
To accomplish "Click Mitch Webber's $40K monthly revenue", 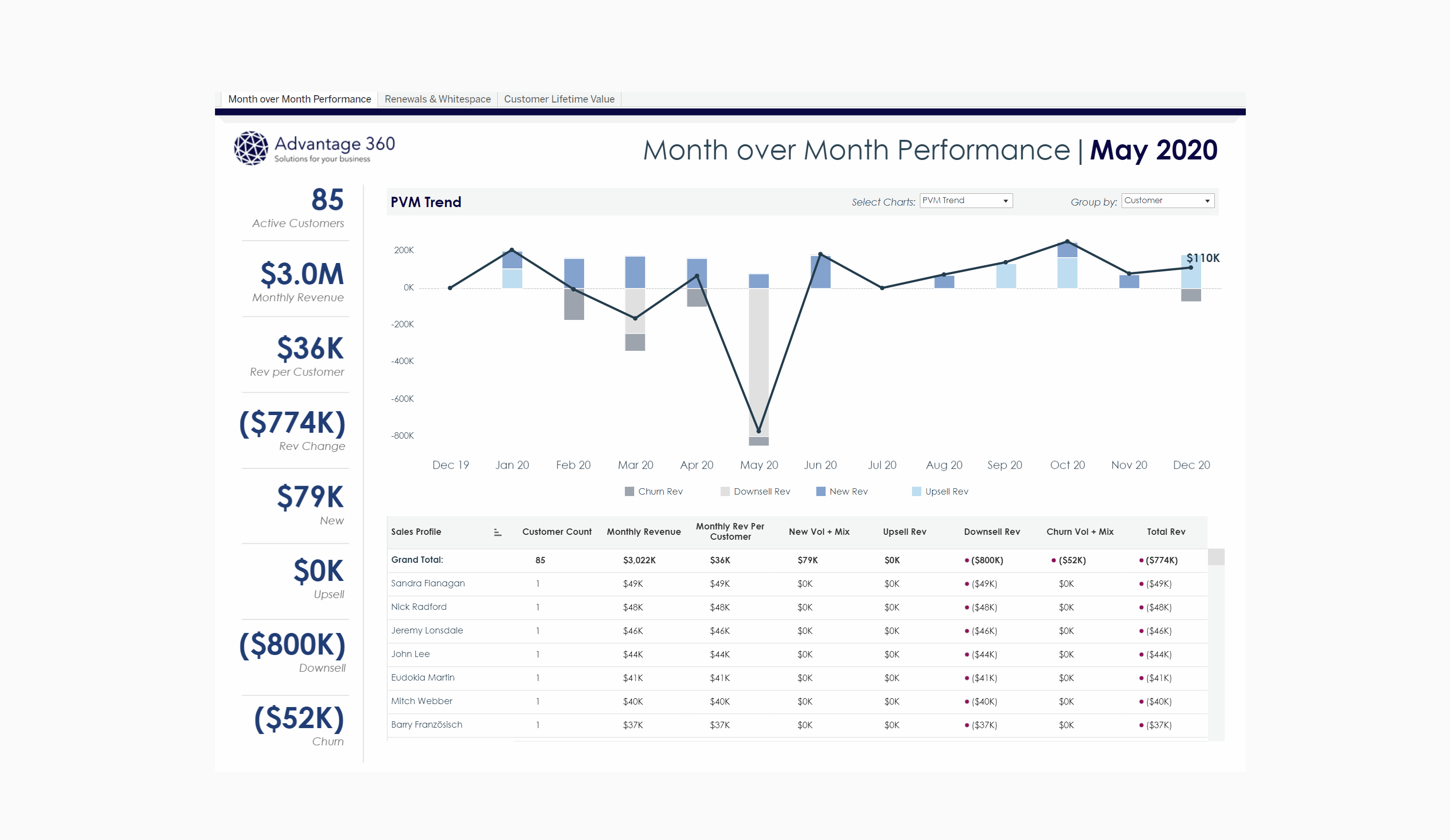I will (x=633, y=702).
